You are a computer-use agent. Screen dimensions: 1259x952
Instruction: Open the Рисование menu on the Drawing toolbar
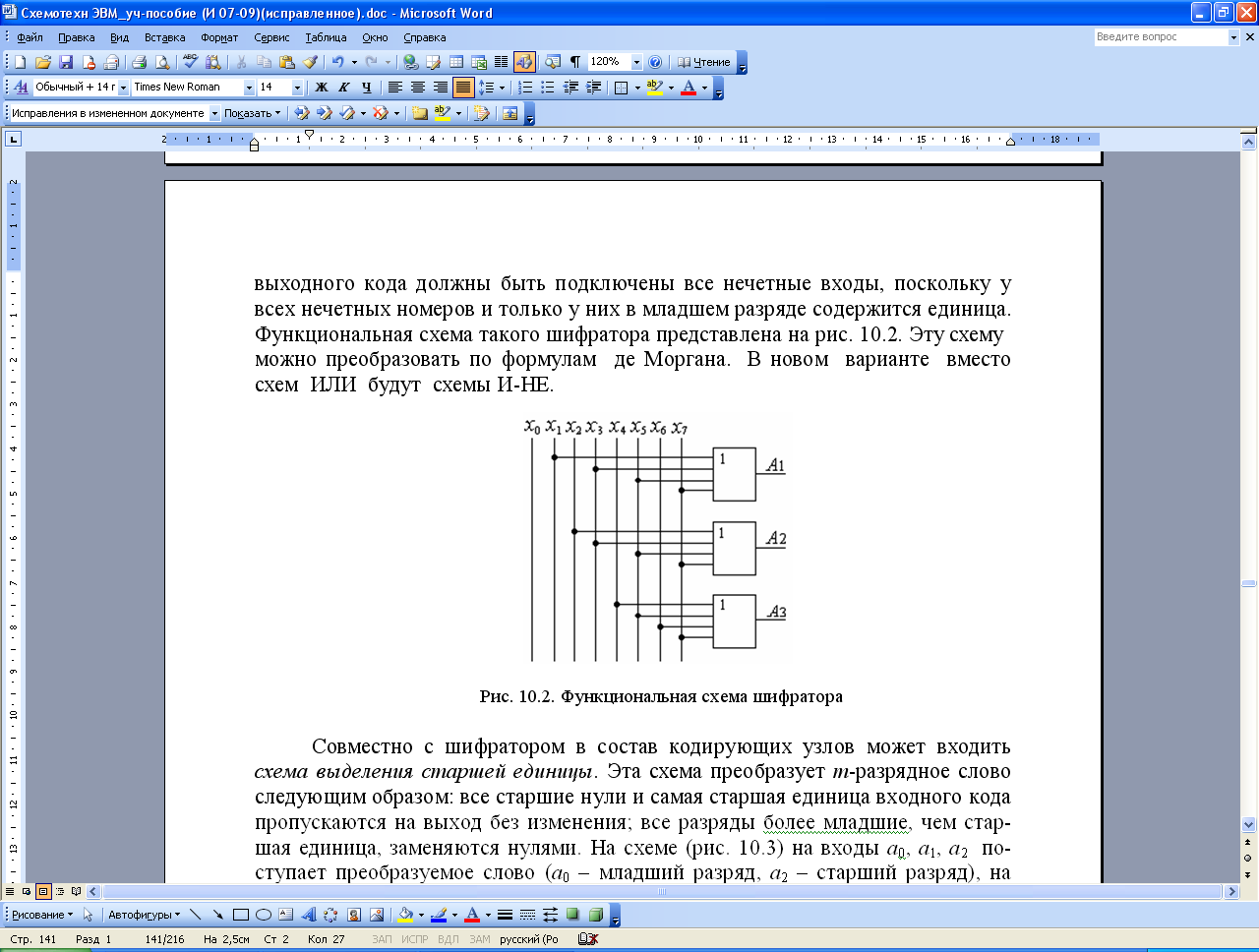tap(41, 915)
